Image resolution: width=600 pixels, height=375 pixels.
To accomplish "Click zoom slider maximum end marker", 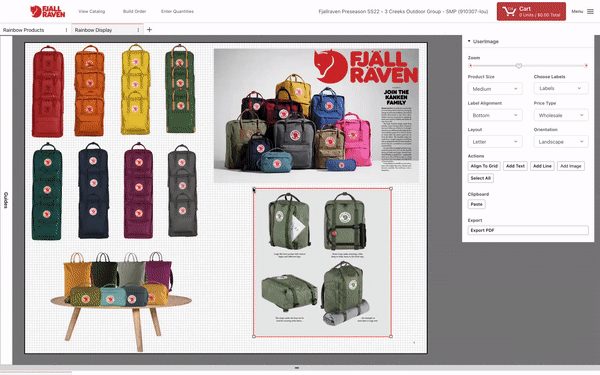I will click(x=586, y=66).
